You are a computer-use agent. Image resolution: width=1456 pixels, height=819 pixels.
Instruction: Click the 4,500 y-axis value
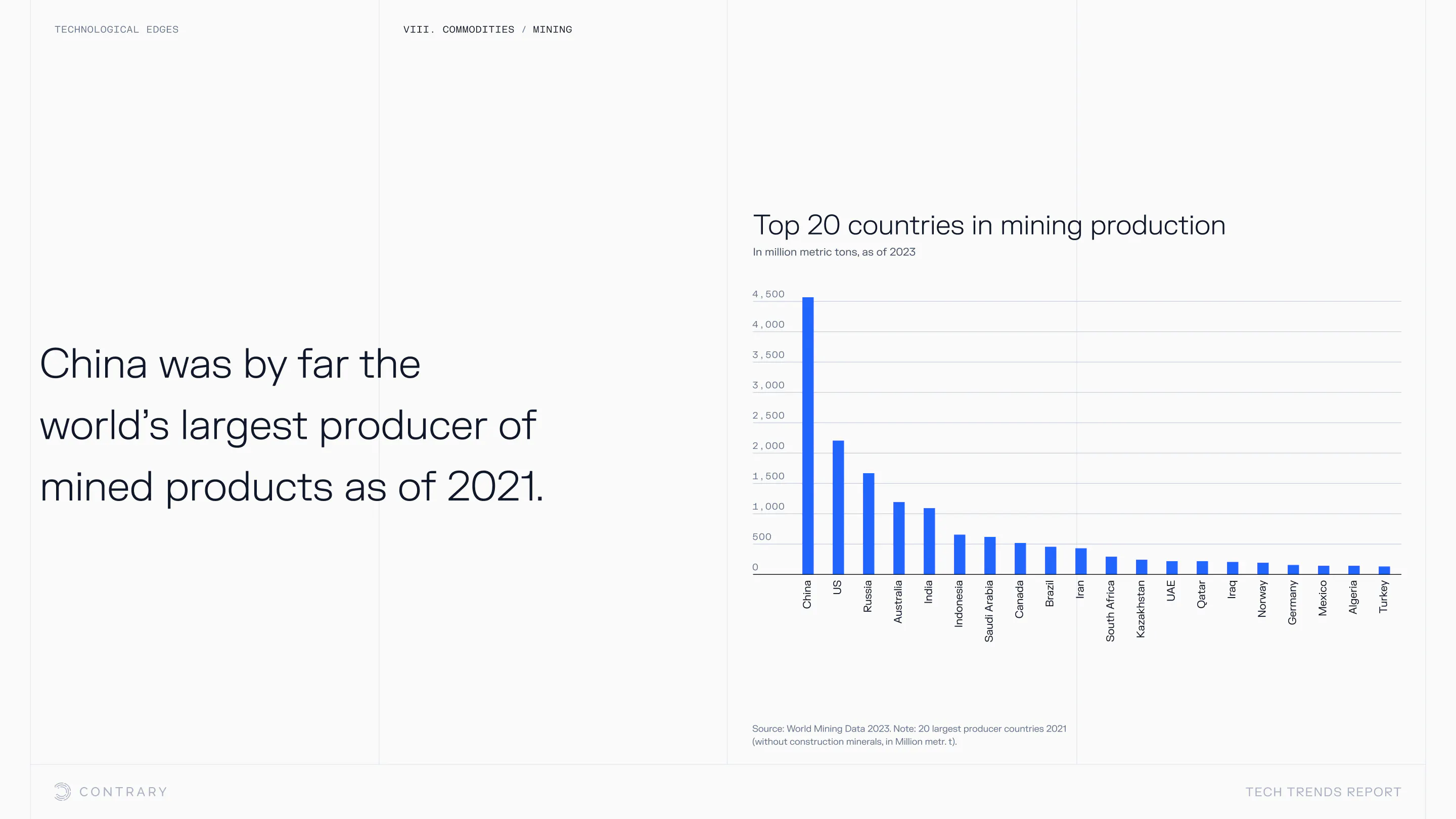(x=768, y=294)
